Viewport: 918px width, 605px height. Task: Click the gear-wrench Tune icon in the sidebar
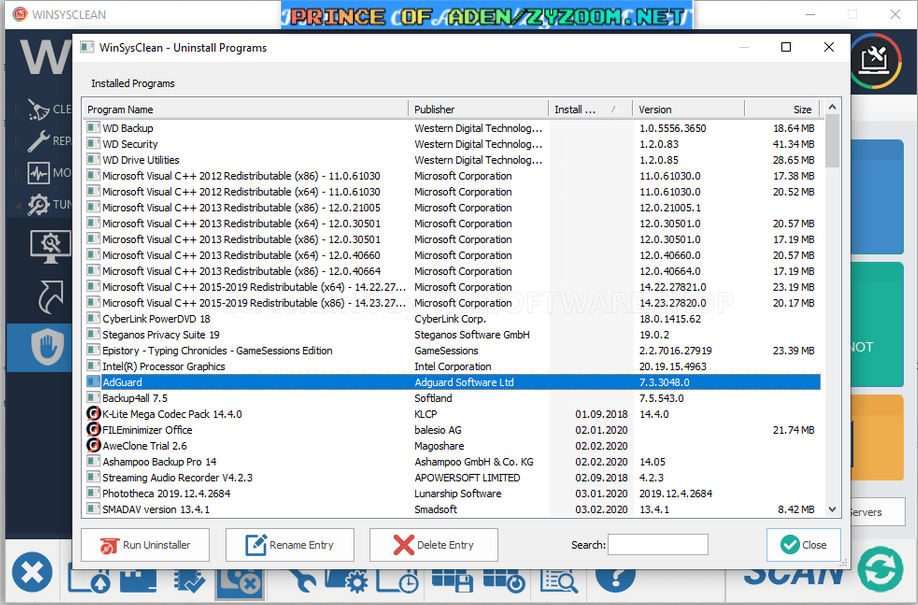pyautogui.click(x=39, y=204)
